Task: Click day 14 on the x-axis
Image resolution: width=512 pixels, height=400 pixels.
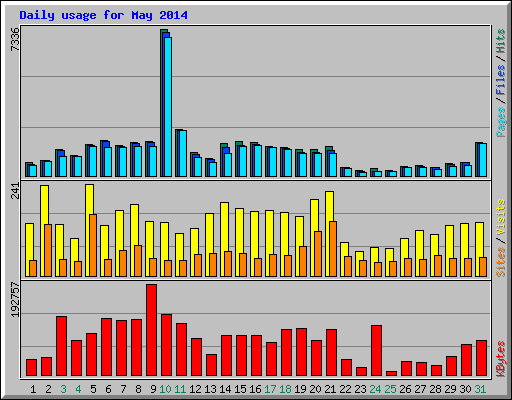Action: pos(225,389)
